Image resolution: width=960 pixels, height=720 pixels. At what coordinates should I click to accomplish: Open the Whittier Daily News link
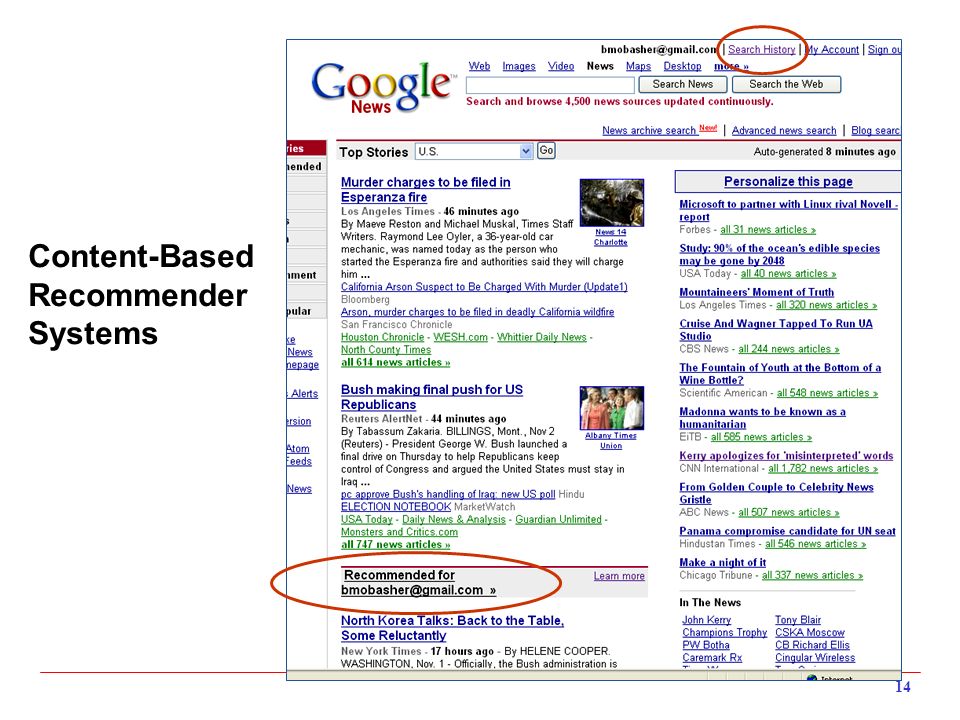coord(541,337)
